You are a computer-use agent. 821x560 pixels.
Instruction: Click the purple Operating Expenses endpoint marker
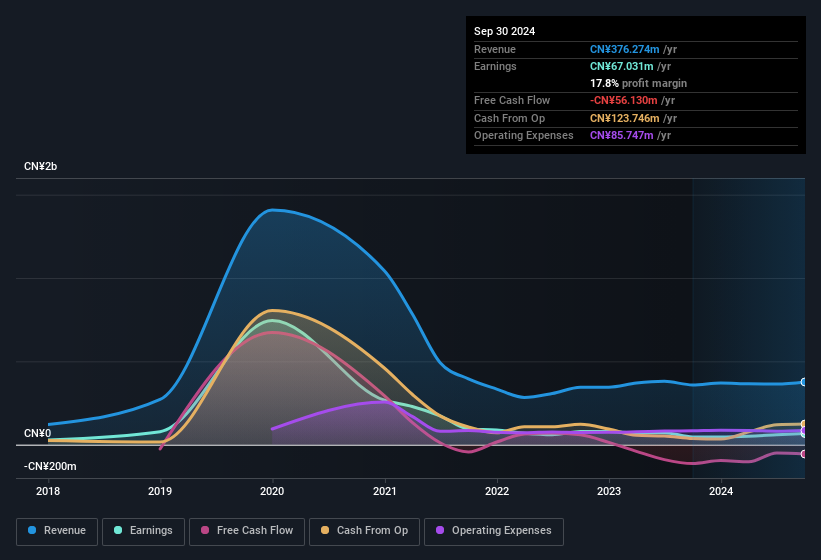804,430
